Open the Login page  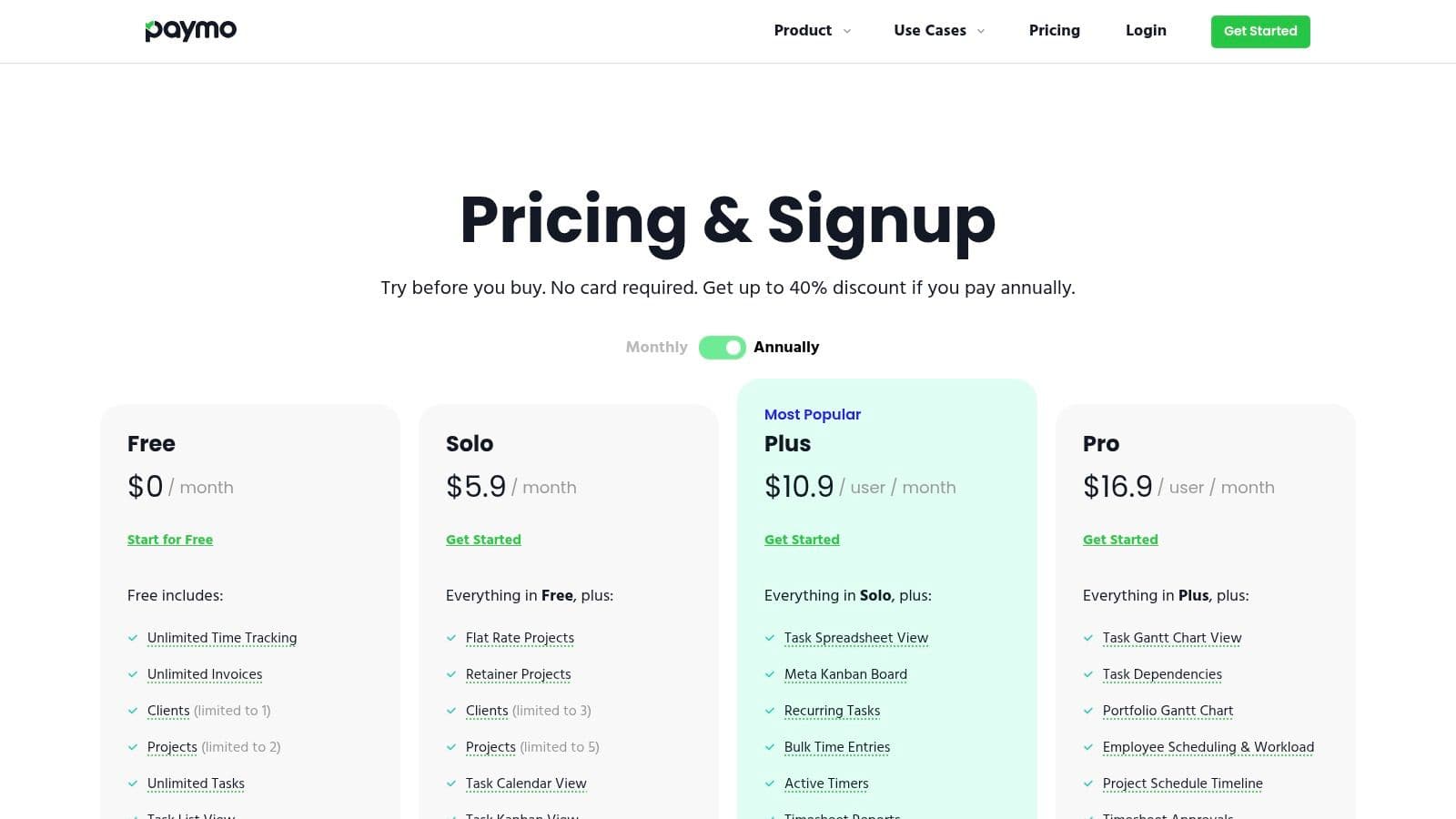[x=1146, y=31]
